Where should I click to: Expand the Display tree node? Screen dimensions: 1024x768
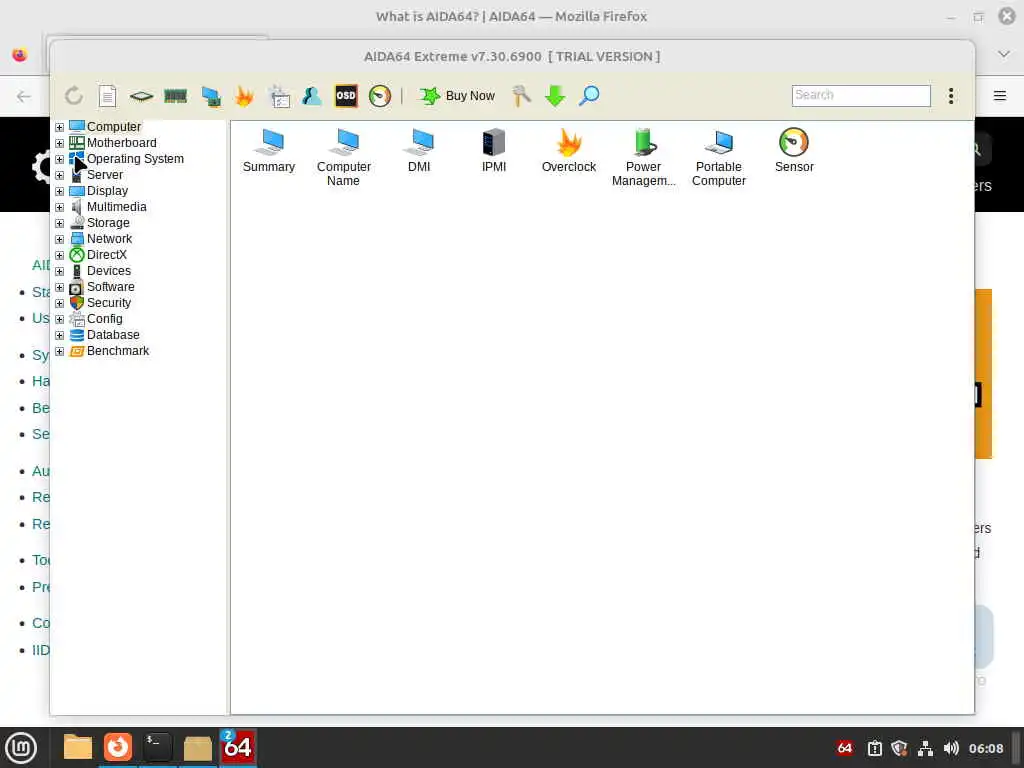tap(59, 191)
